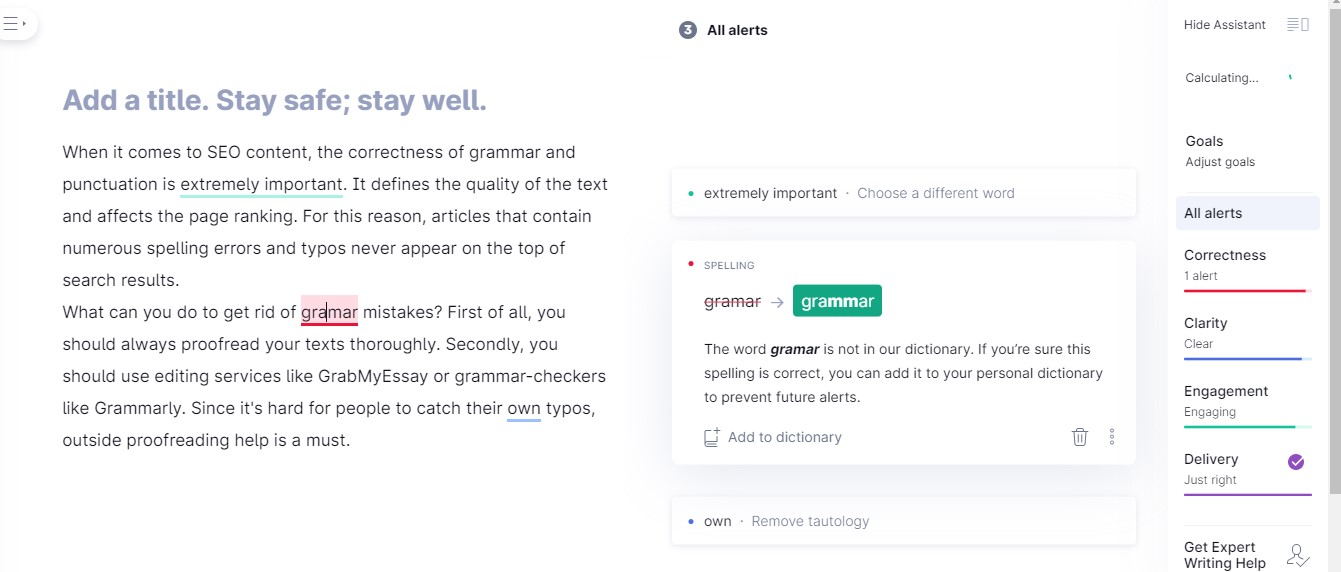The width and height of the screenshot is (1341, 572).
Task: Expand the 'own' Remove tautology alert card
Action: pos(904,521)
